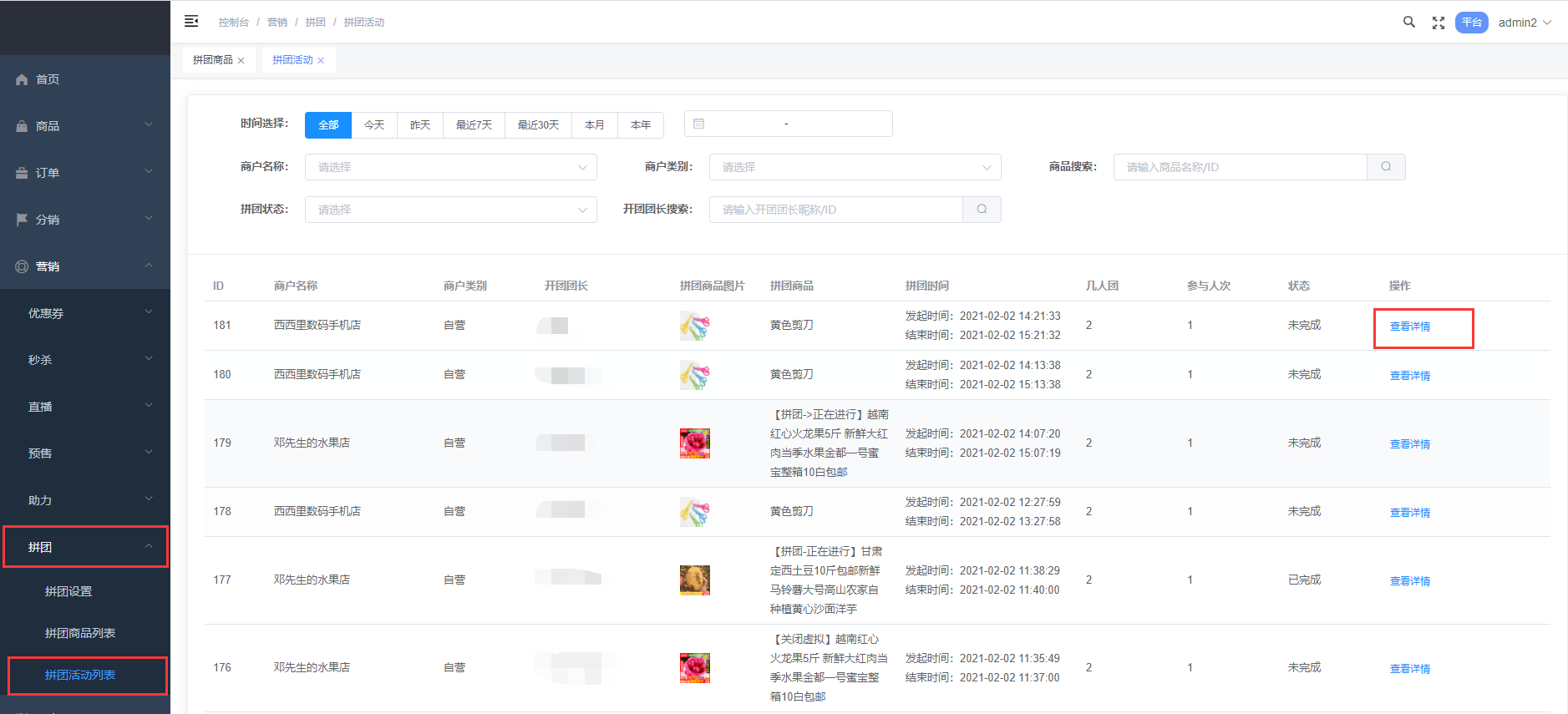The image size is (1568, 714).
Task: Open the 商户类别 dropdown
Action: [855, 167]
